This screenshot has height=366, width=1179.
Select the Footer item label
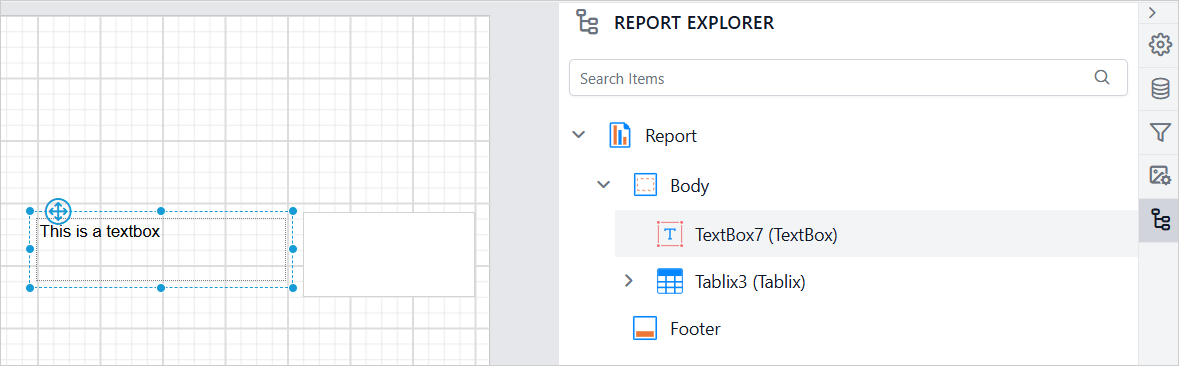tap(696, 329)
